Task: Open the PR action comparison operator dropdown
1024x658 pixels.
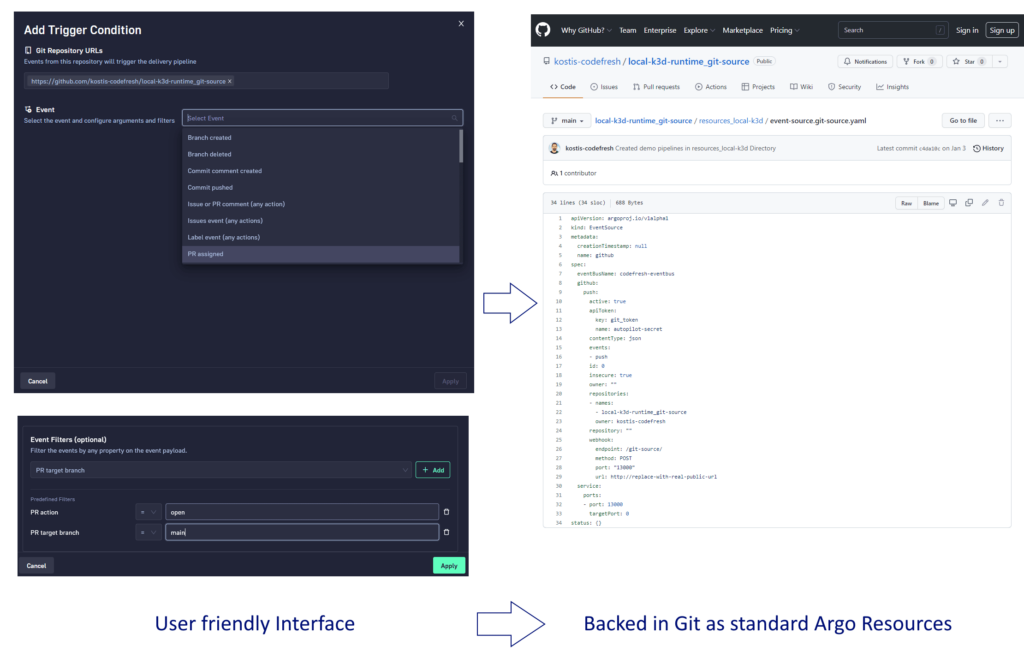Action: point(148,511)
